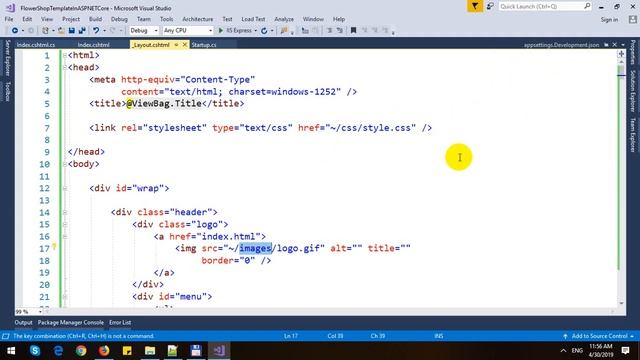Screen dimensions: 640x360
Task: Open the Any CPU platform dropdown
Action: pos(187,31)
